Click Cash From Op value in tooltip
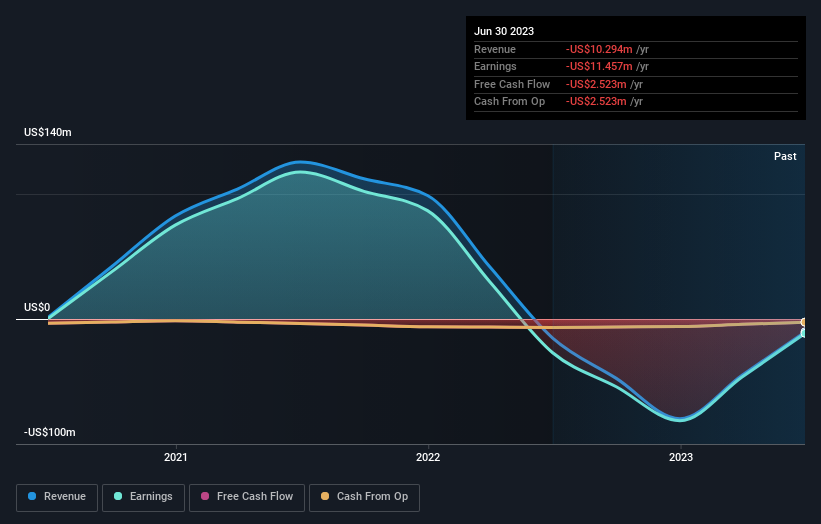Screen dimensions: 821x524 [596, 102]
